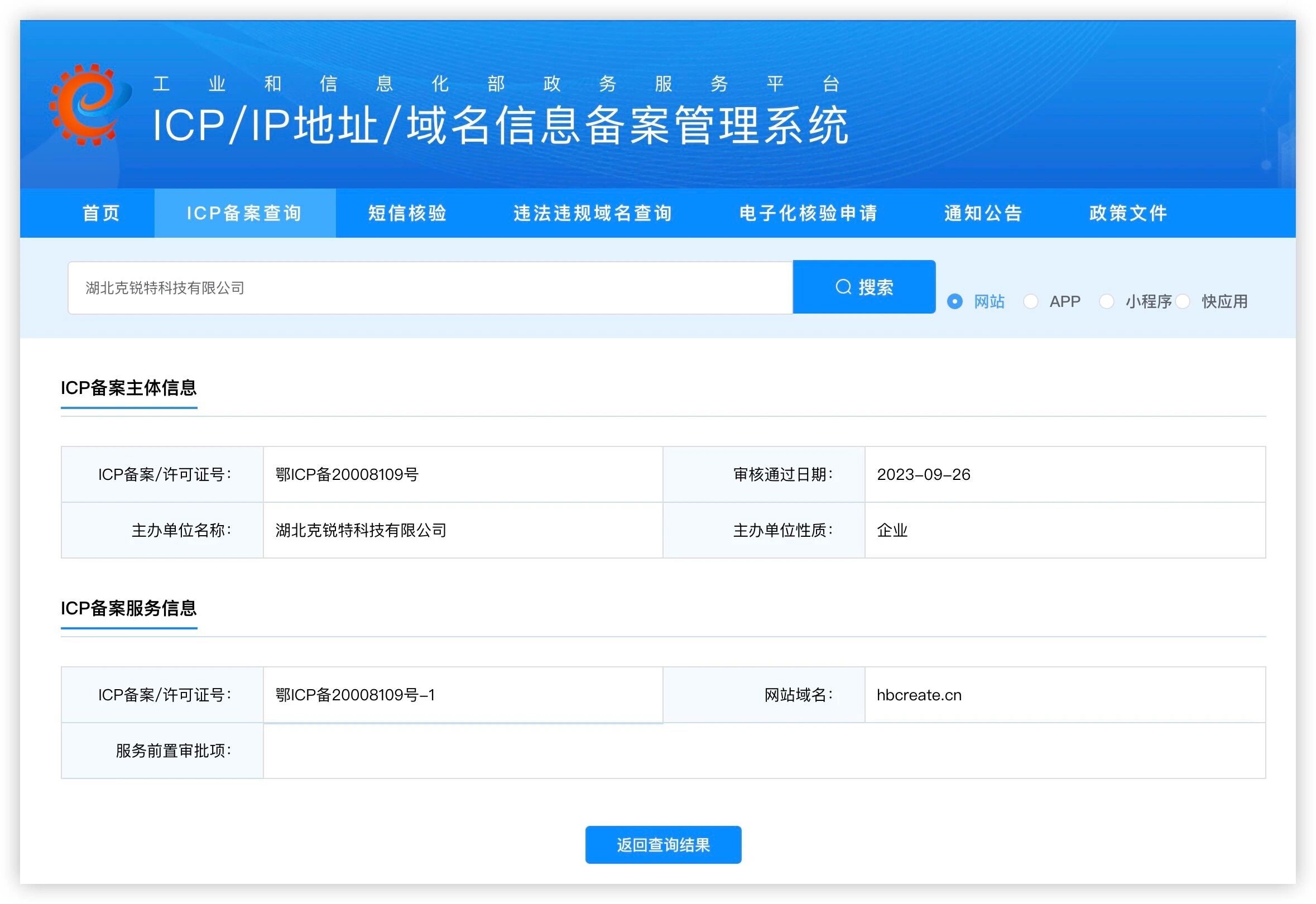Focus the company name search field
This screenshot has height=904, width=1316.
point(429,288)
